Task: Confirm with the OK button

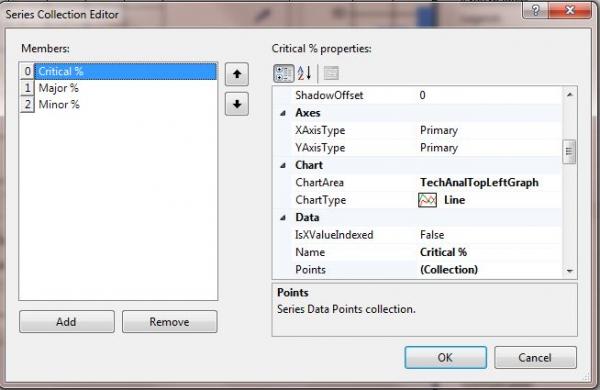Action: click(x=445, y=357)
